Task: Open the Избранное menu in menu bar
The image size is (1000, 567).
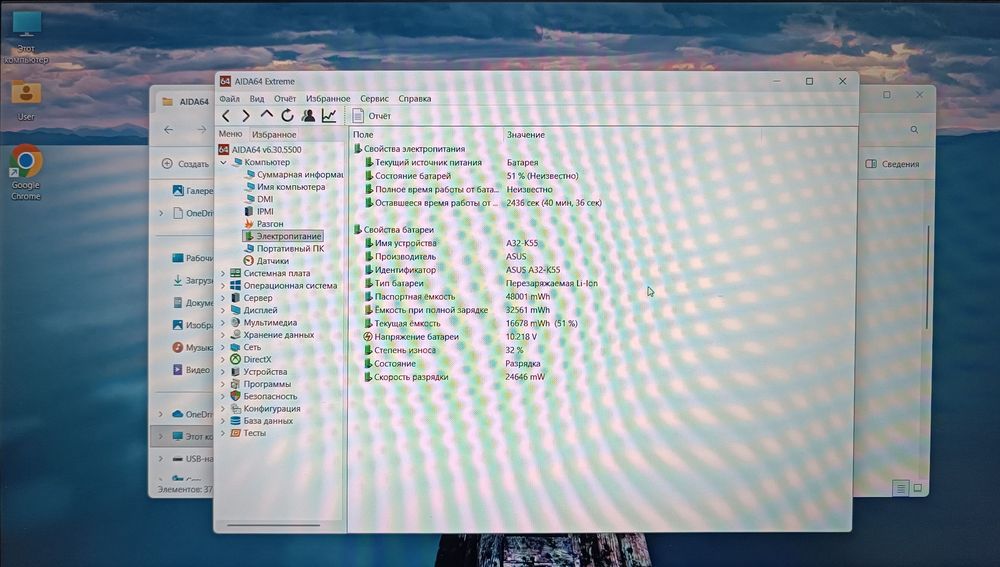Action: (328, 99)
